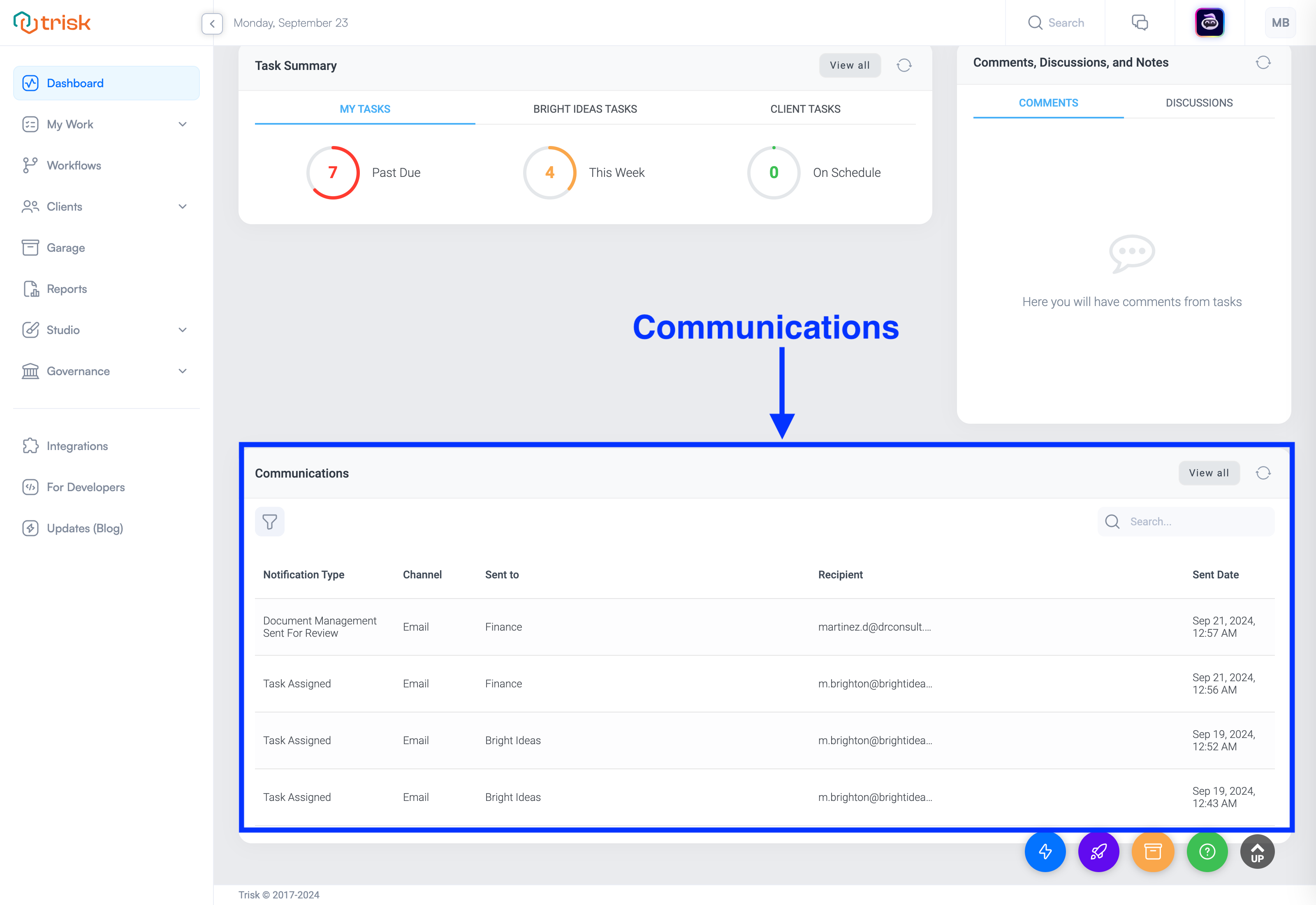Viewport: 1316px width, 905px height.
Task: Click View all in Task Summary
Action: click(x=849, y=66)
